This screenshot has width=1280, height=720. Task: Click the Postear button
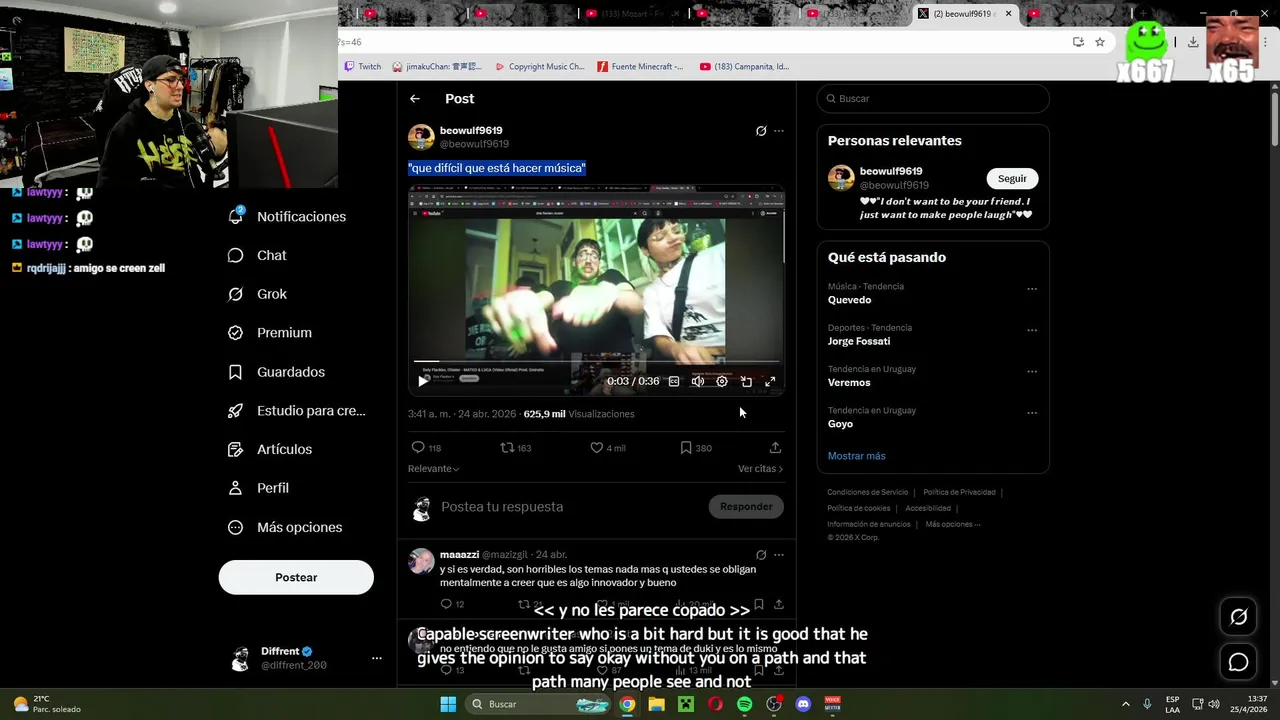tap(296, 577)
